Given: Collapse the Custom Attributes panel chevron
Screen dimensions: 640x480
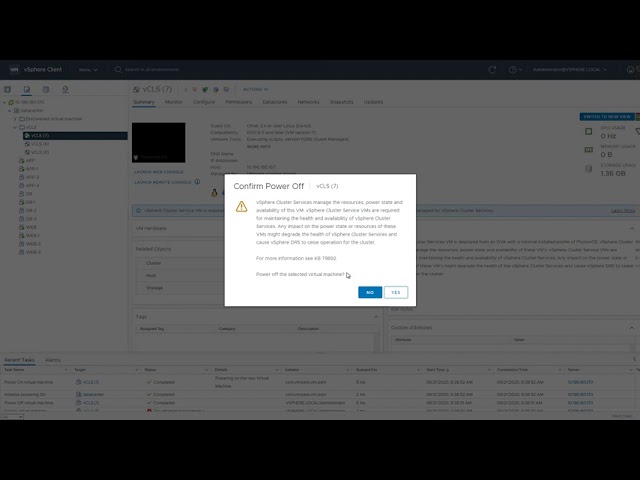Looking at the screenshot, I should (x=631, y=328).
